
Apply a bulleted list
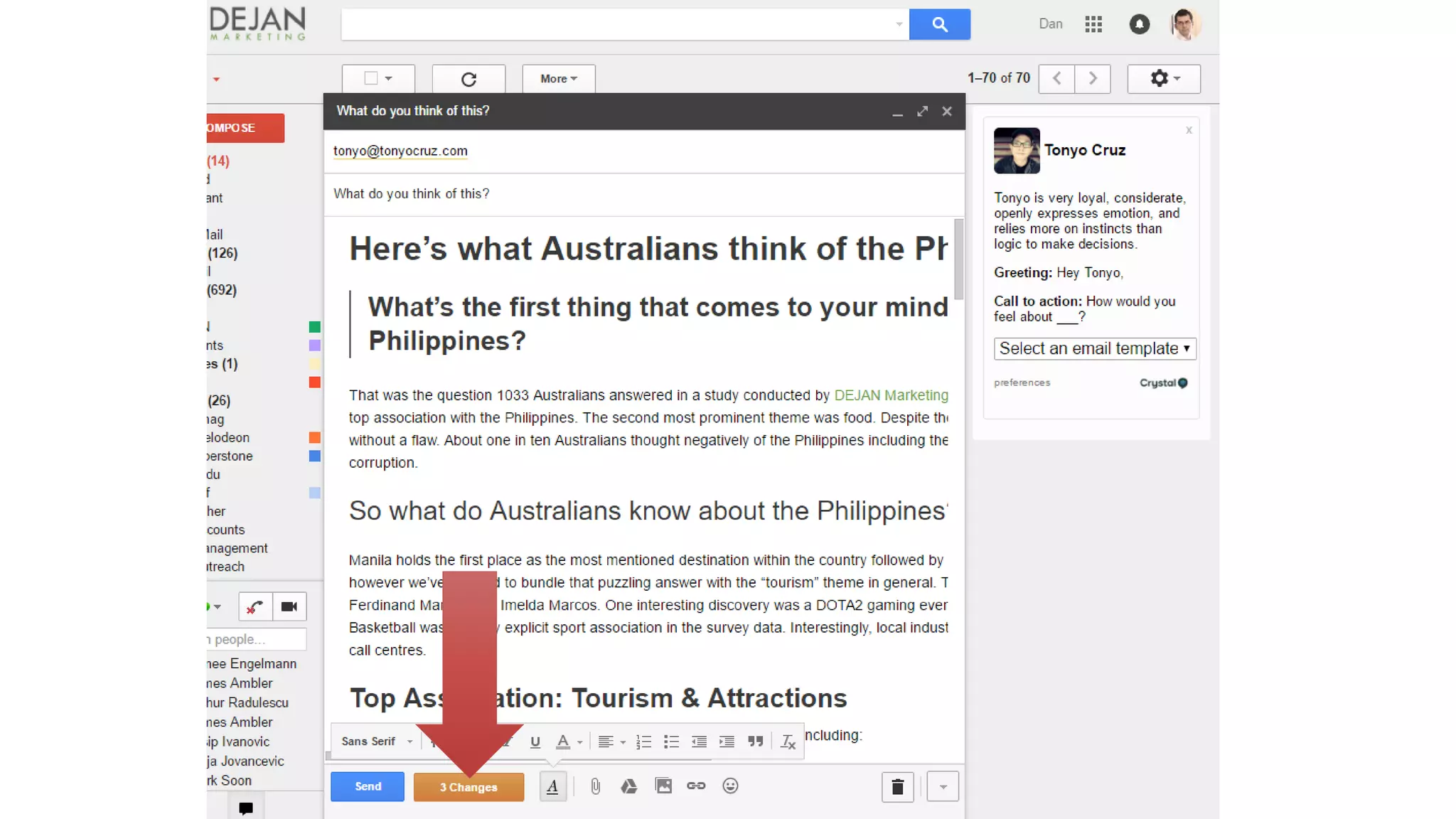coord(671,742)
